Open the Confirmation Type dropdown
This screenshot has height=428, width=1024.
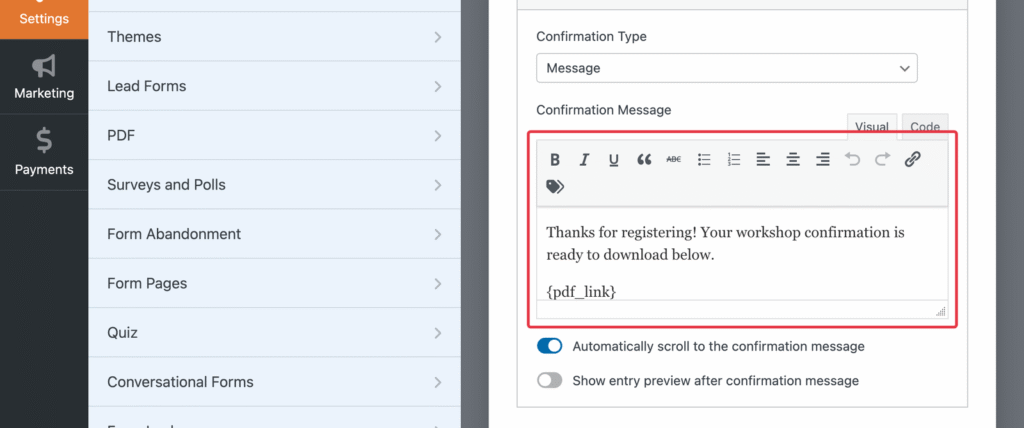(x=726, y=68)
